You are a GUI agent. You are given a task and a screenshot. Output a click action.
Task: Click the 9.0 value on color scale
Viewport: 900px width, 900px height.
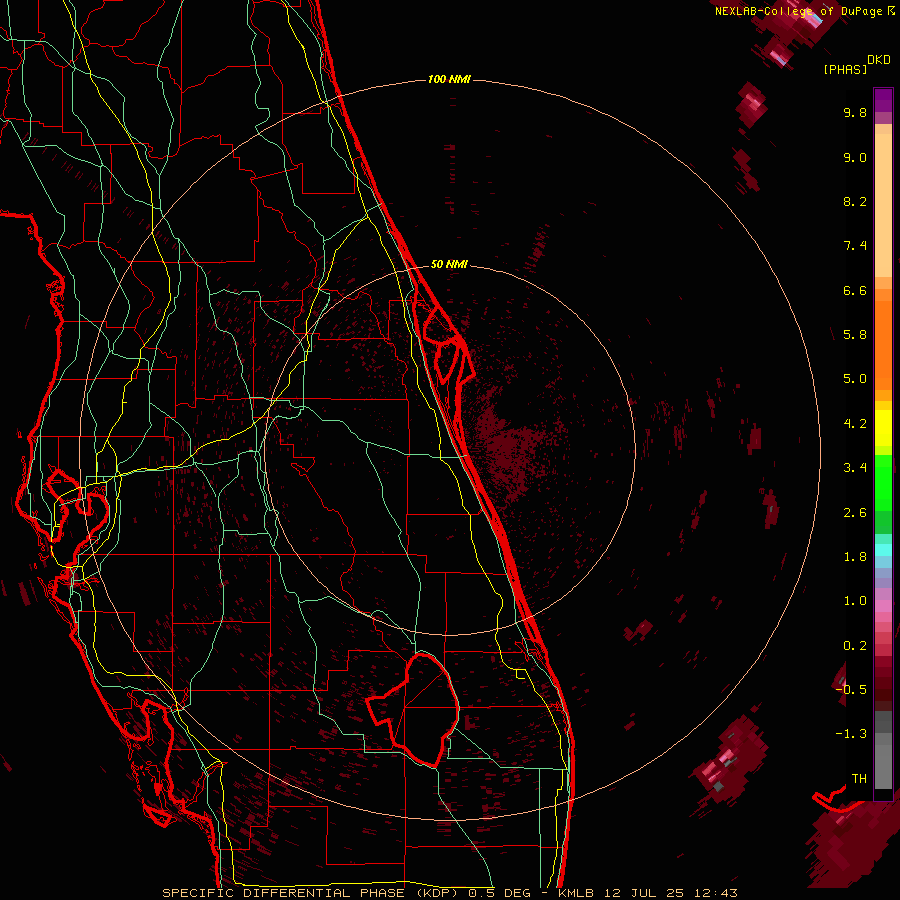[855, 157]
